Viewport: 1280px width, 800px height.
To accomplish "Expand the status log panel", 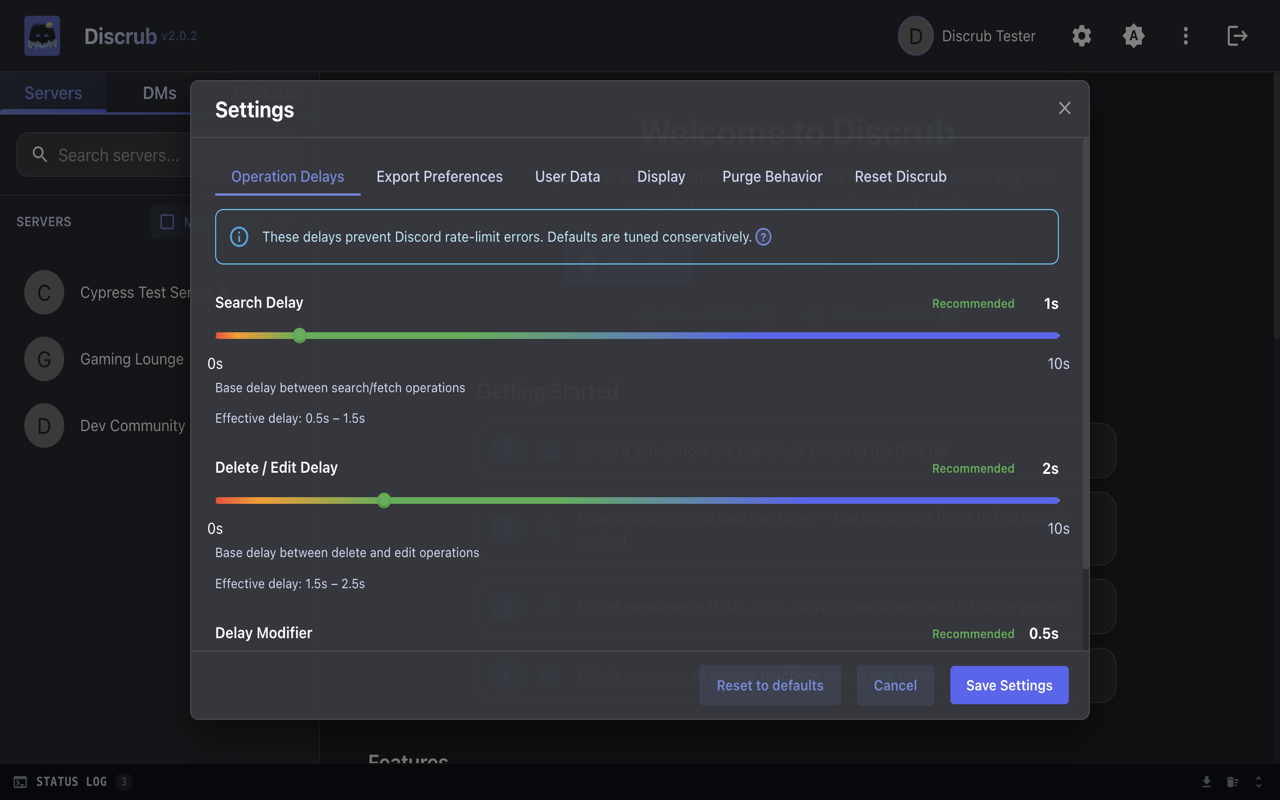I will tap(1259, 782).
